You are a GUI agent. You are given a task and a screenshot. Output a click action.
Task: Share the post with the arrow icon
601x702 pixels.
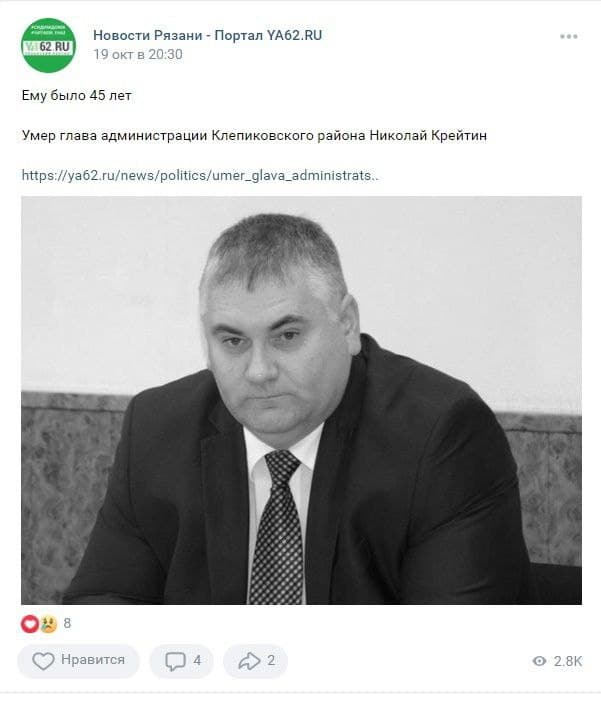pos(249,661)
